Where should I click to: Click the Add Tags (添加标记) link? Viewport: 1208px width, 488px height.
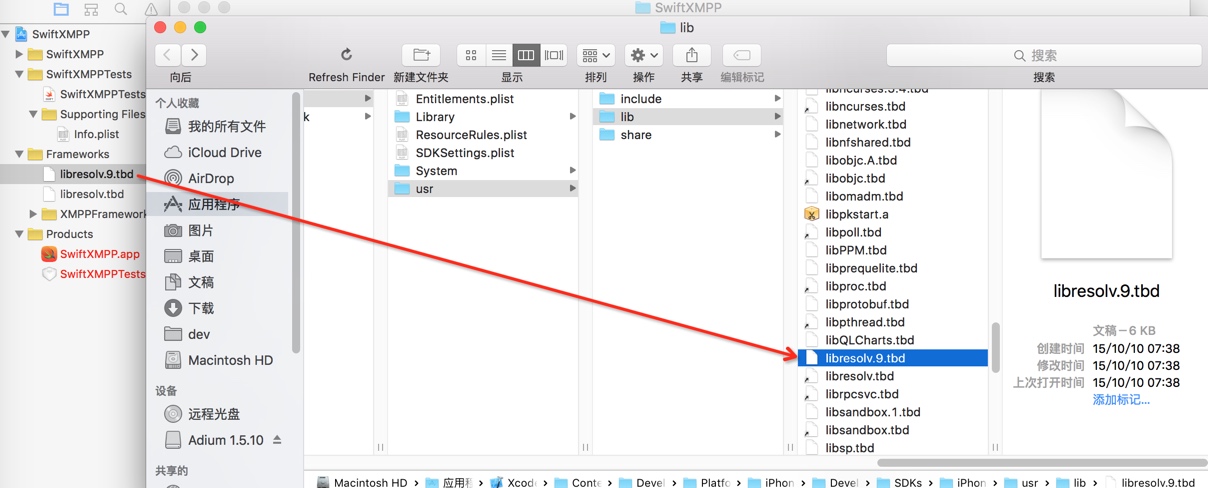point(1121,400)
